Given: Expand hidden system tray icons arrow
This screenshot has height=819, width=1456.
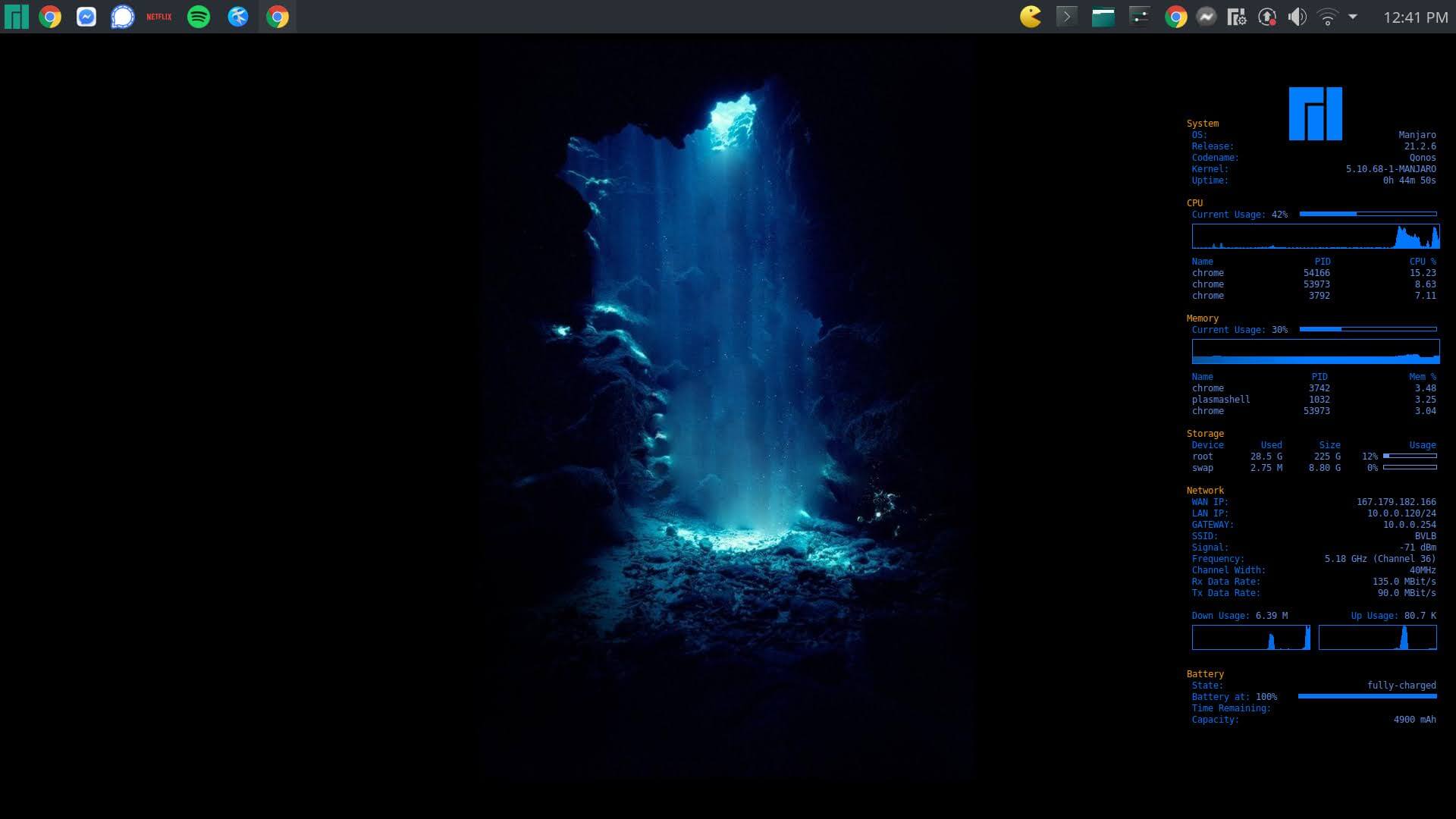Looking at the screenshot, I should (x=1353, y=17).
